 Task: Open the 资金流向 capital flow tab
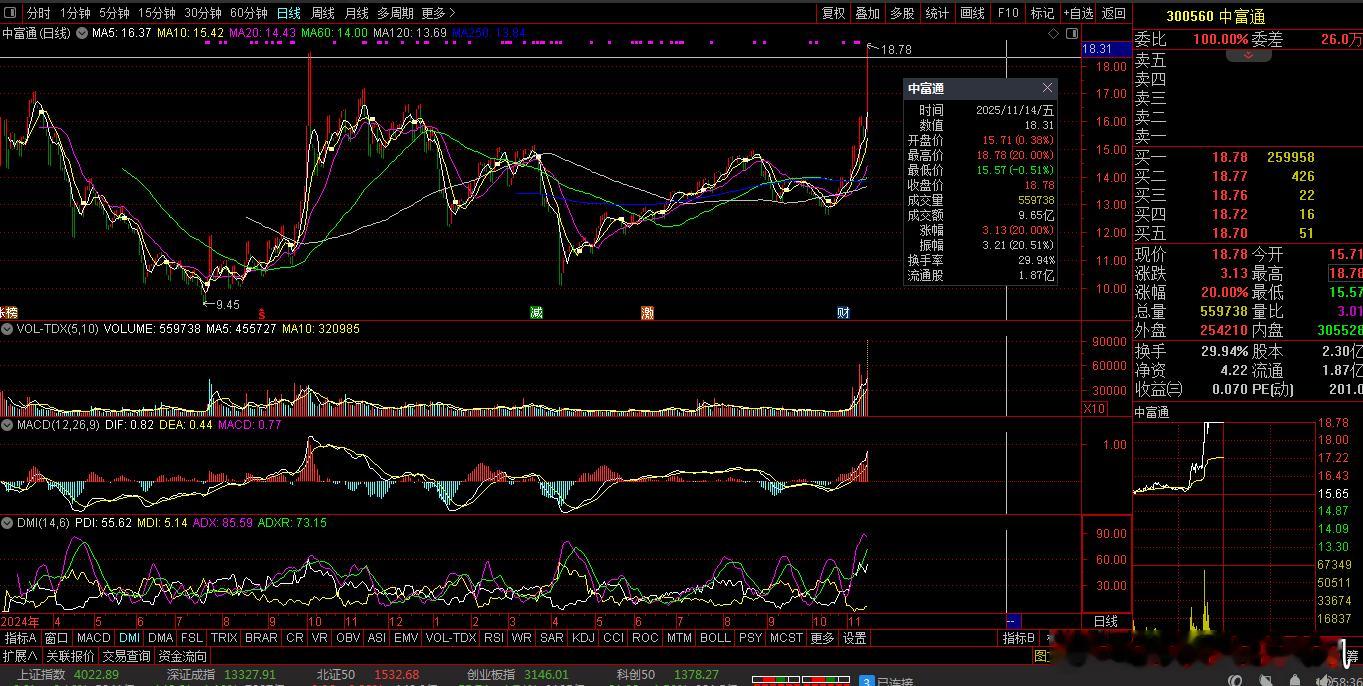(182, 656)
